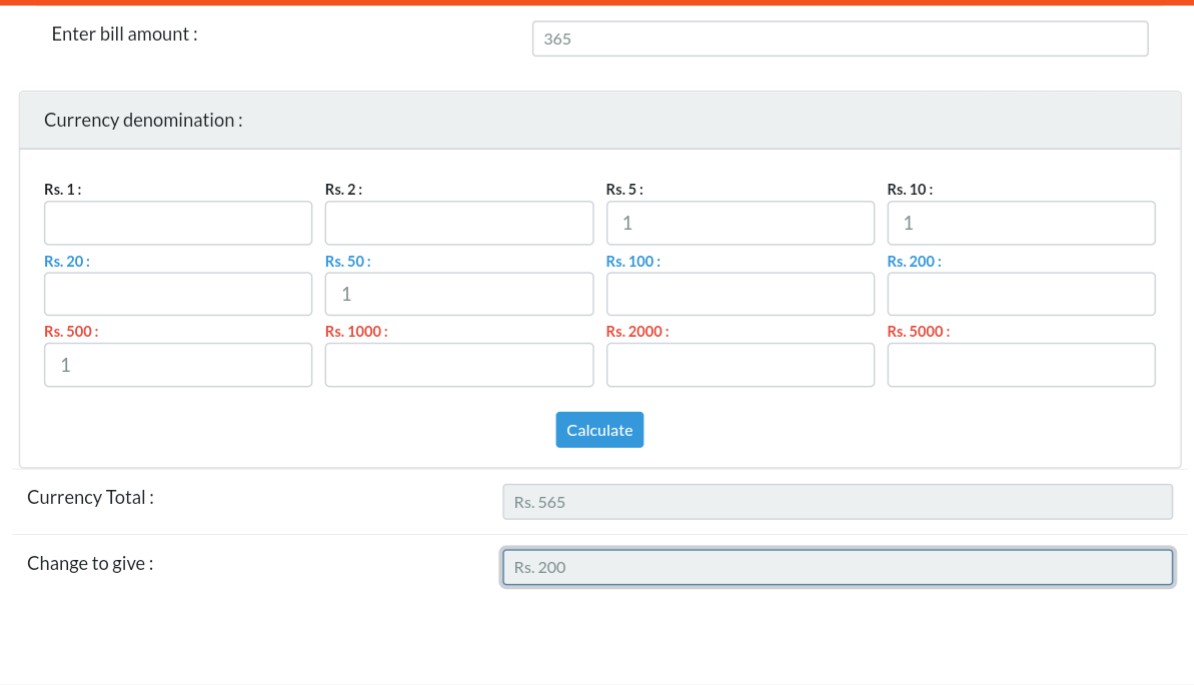Select the Rs. 1000 input box
This screenshot has width=1194, height=685.
(x=459, y=365)
